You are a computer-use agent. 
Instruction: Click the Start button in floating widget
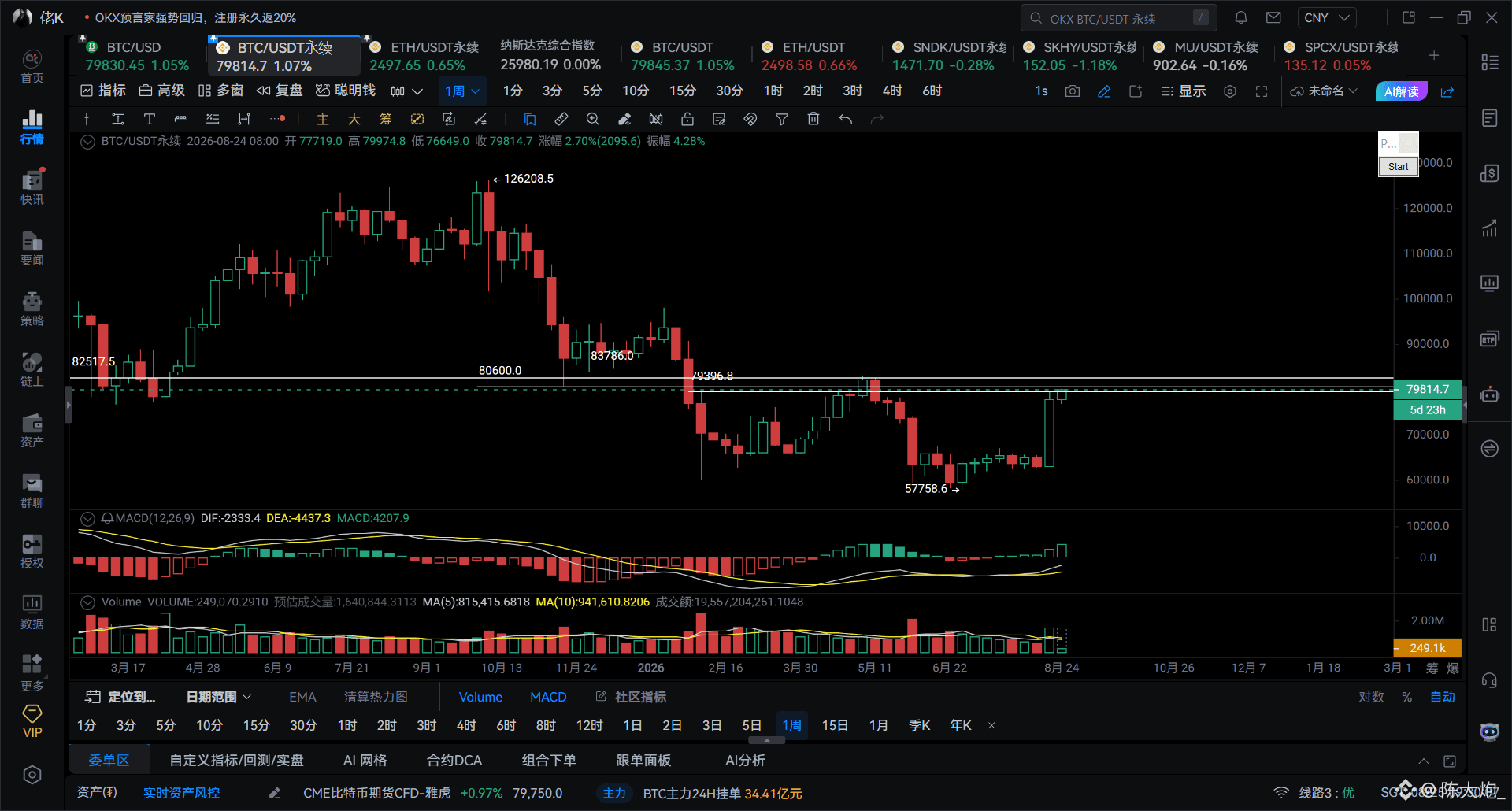coord(1398,166)
